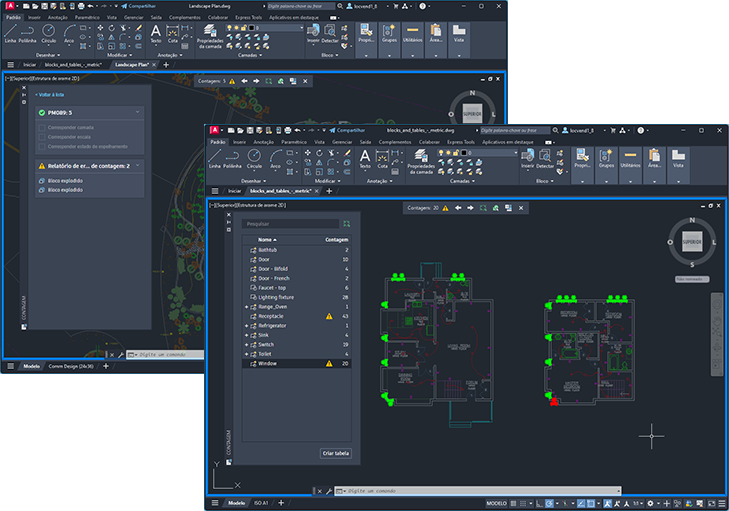This screenshot has height=511, width=729.
Task: Go to previous counted object in the Contagem: 20 toolbar
Action: click(x=458, y=208)
